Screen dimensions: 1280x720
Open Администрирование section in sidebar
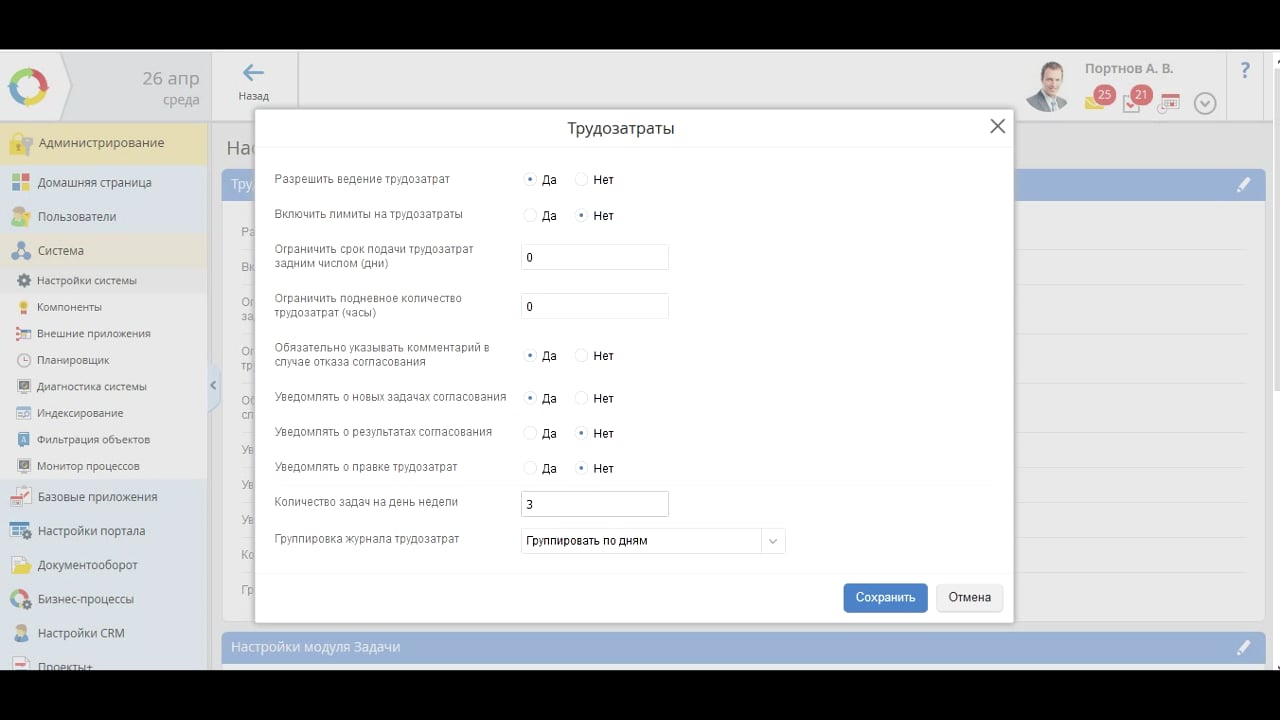103,143
